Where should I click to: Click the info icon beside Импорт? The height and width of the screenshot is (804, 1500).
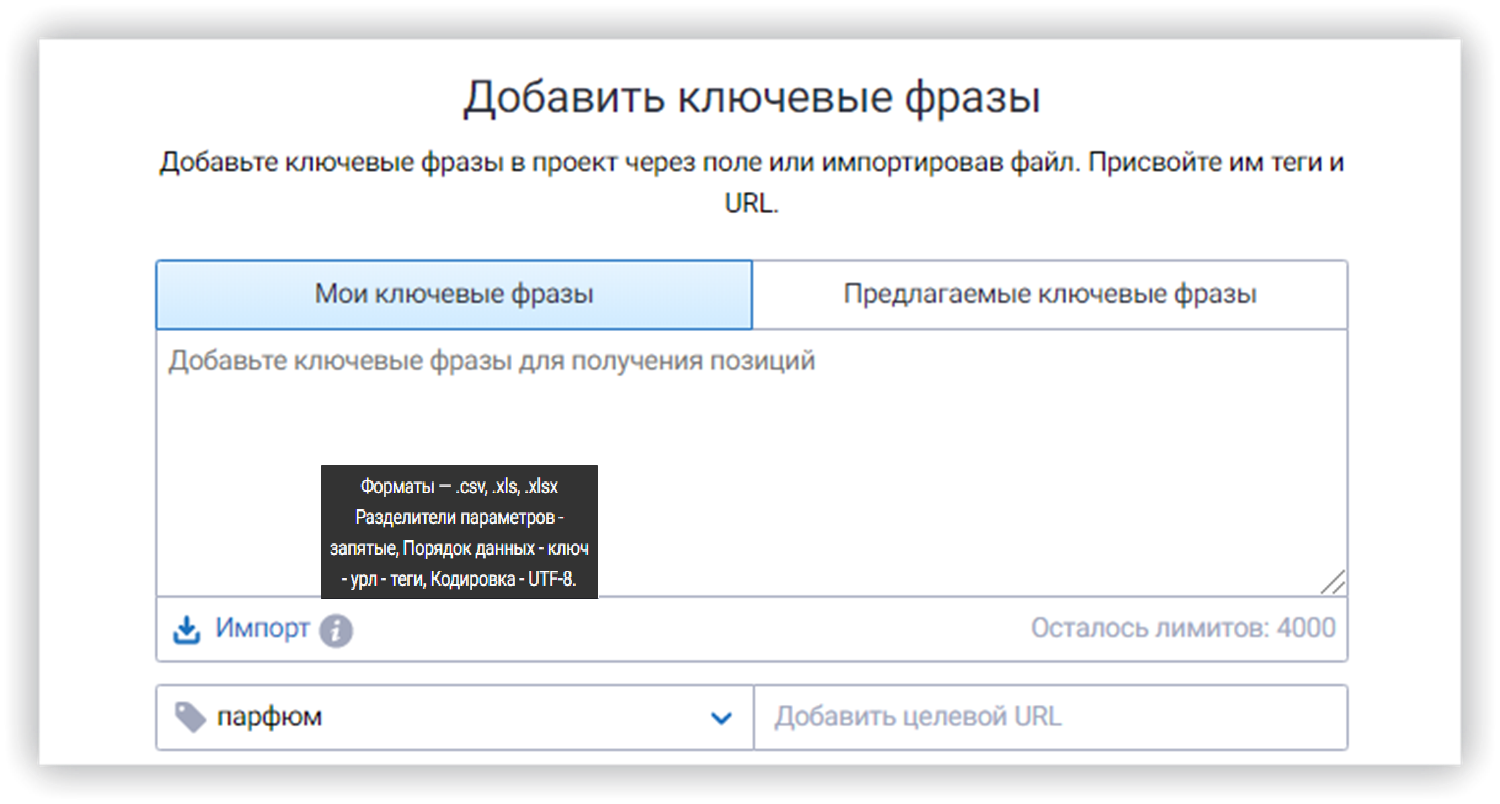pos(336,631)
